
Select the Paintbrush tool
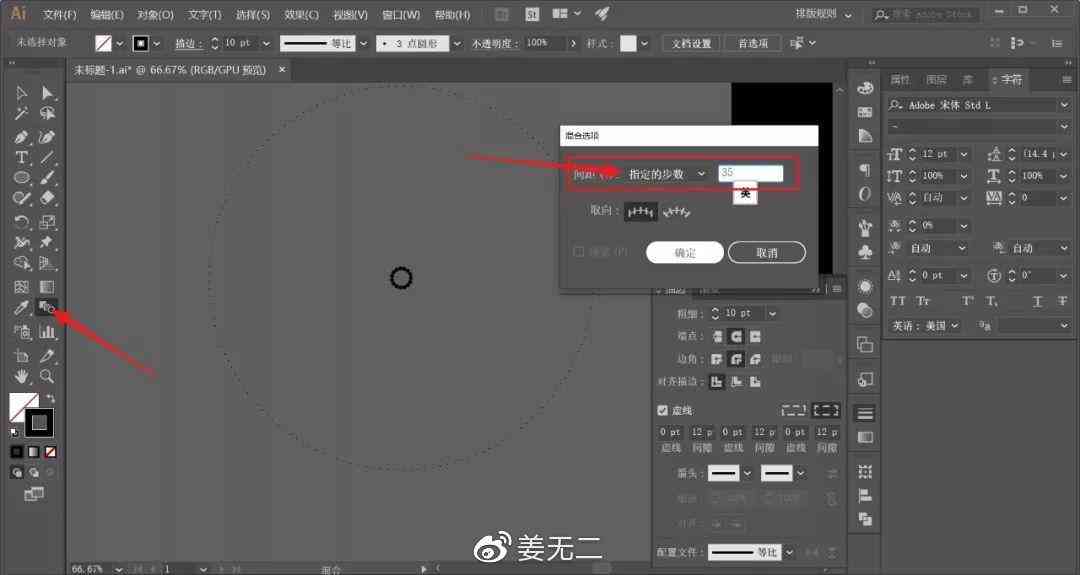[47, 178]
